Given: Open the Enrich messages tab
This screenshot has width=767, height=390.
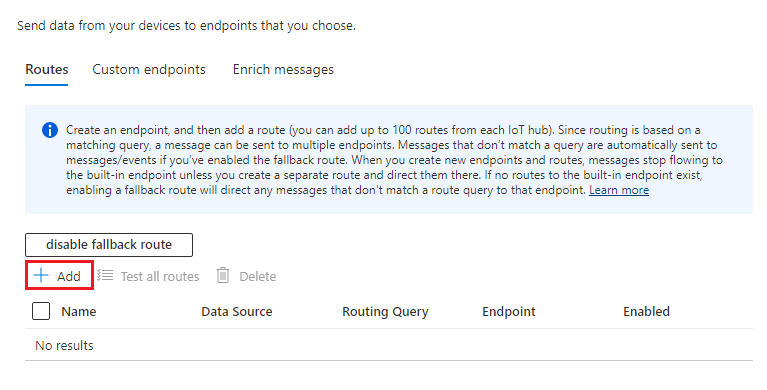Looking at the screenshot, I should pyautogui.click(x=283, y=69).
